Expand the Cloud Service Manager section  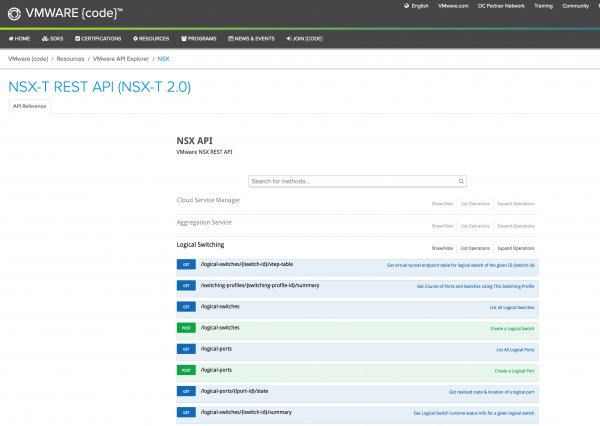point(208,200)
